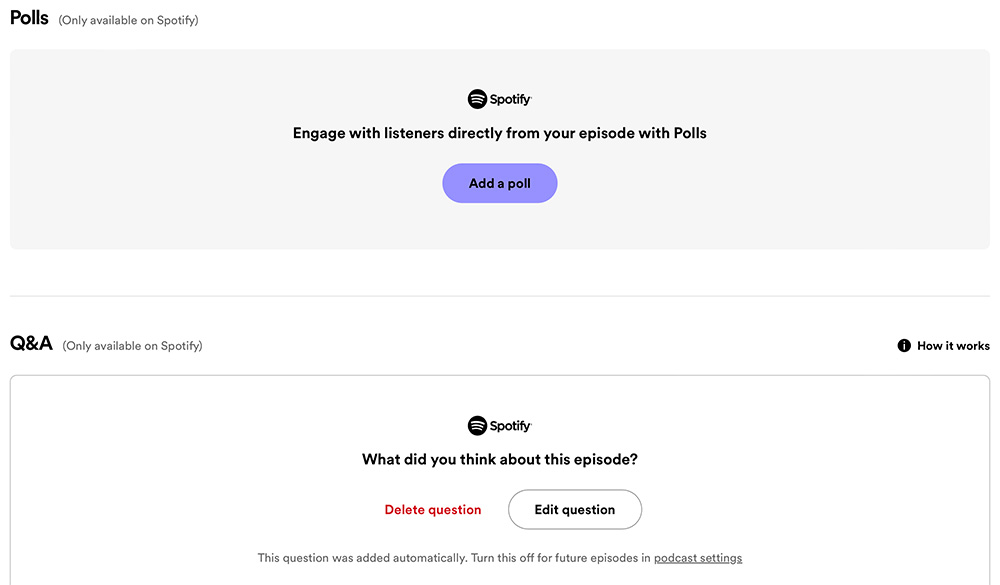The image size is (1000, 585).
Task: Click the divider line between Polls and Q&A
Action: (x=499, y=296)
